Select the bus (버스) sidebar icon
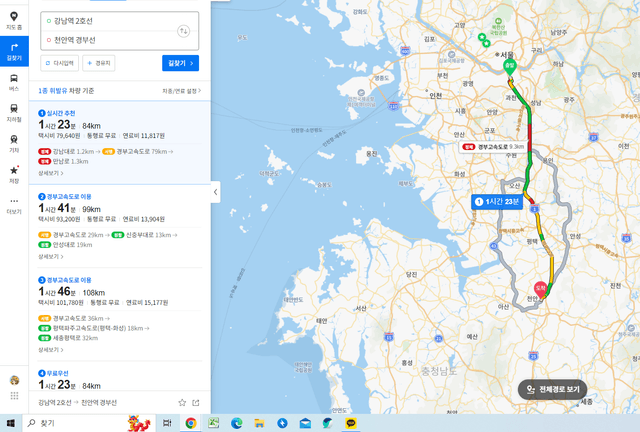 pos(14,82)
